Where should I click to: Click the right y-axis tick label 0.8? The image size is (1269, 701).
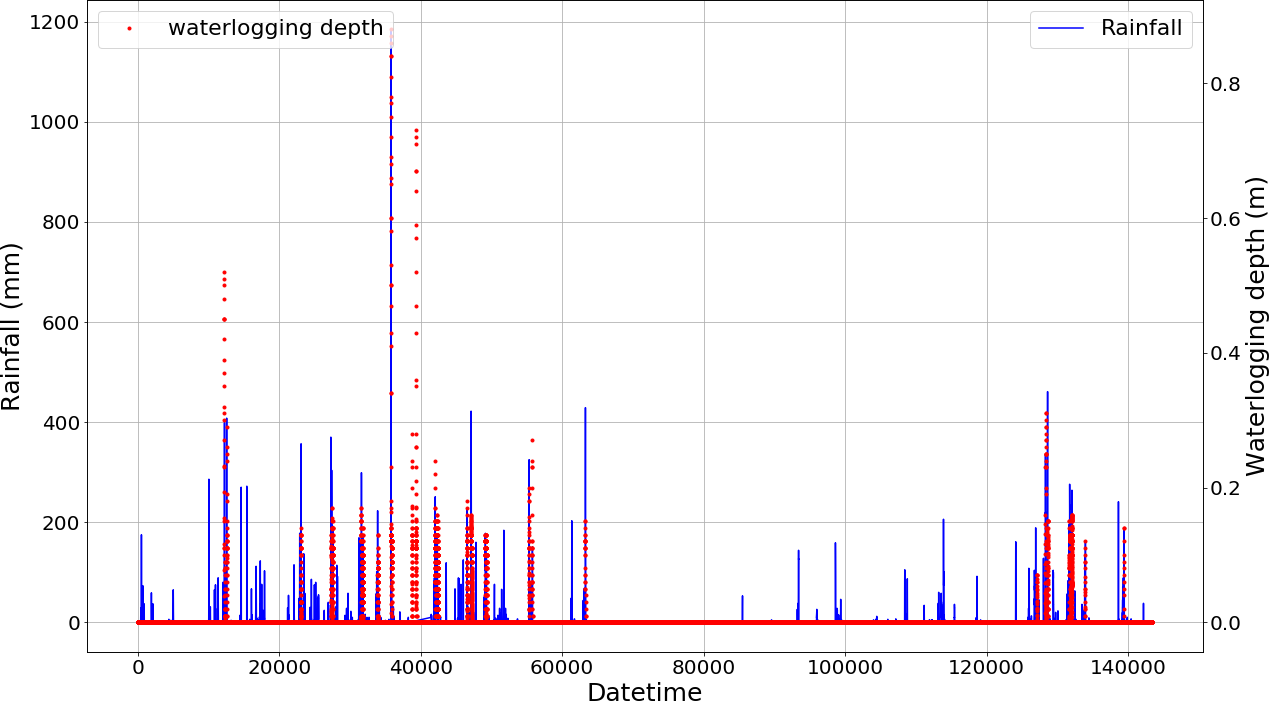1228,84
